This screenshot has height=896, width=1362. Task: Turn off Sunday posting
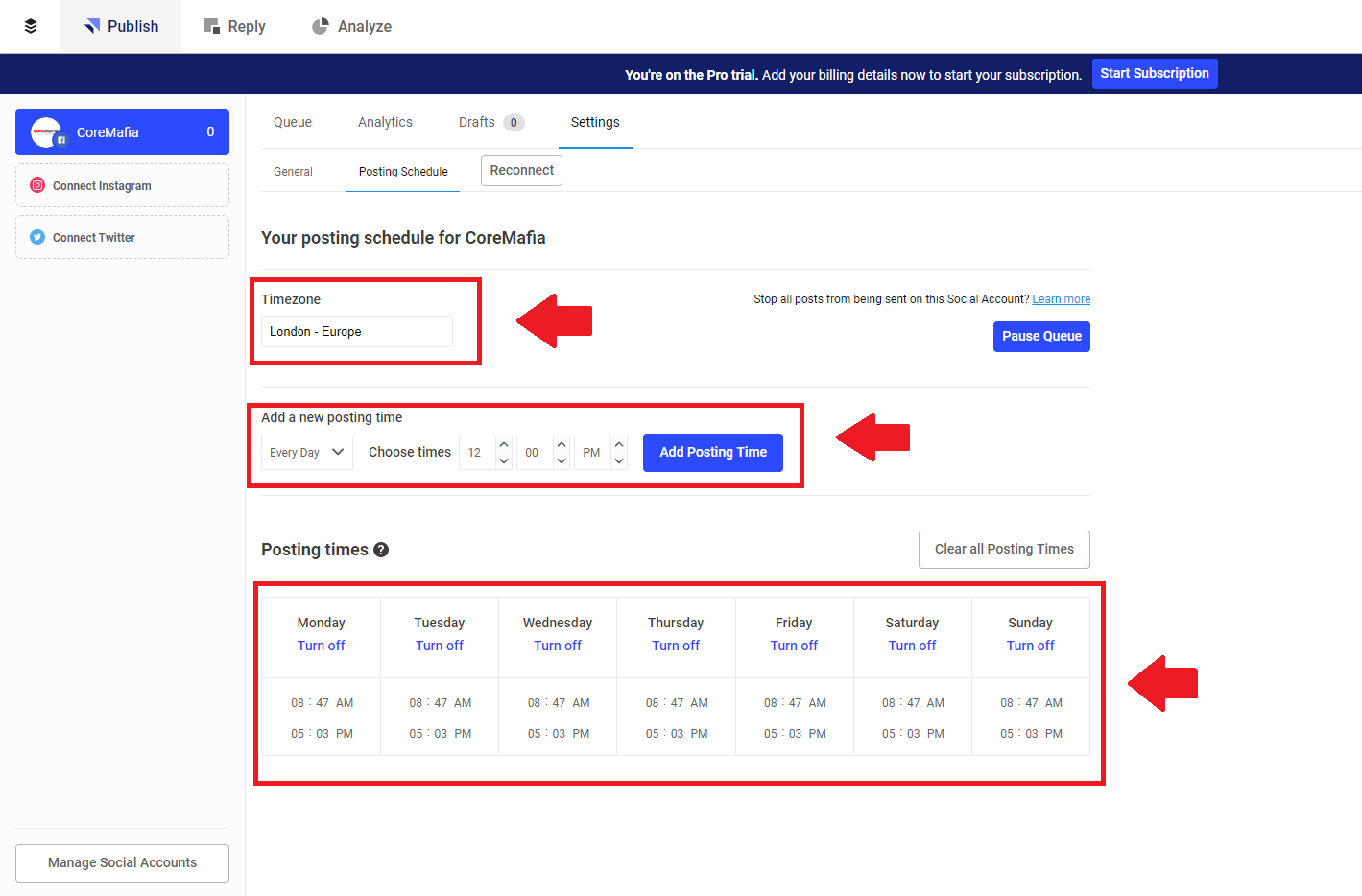1030,646
